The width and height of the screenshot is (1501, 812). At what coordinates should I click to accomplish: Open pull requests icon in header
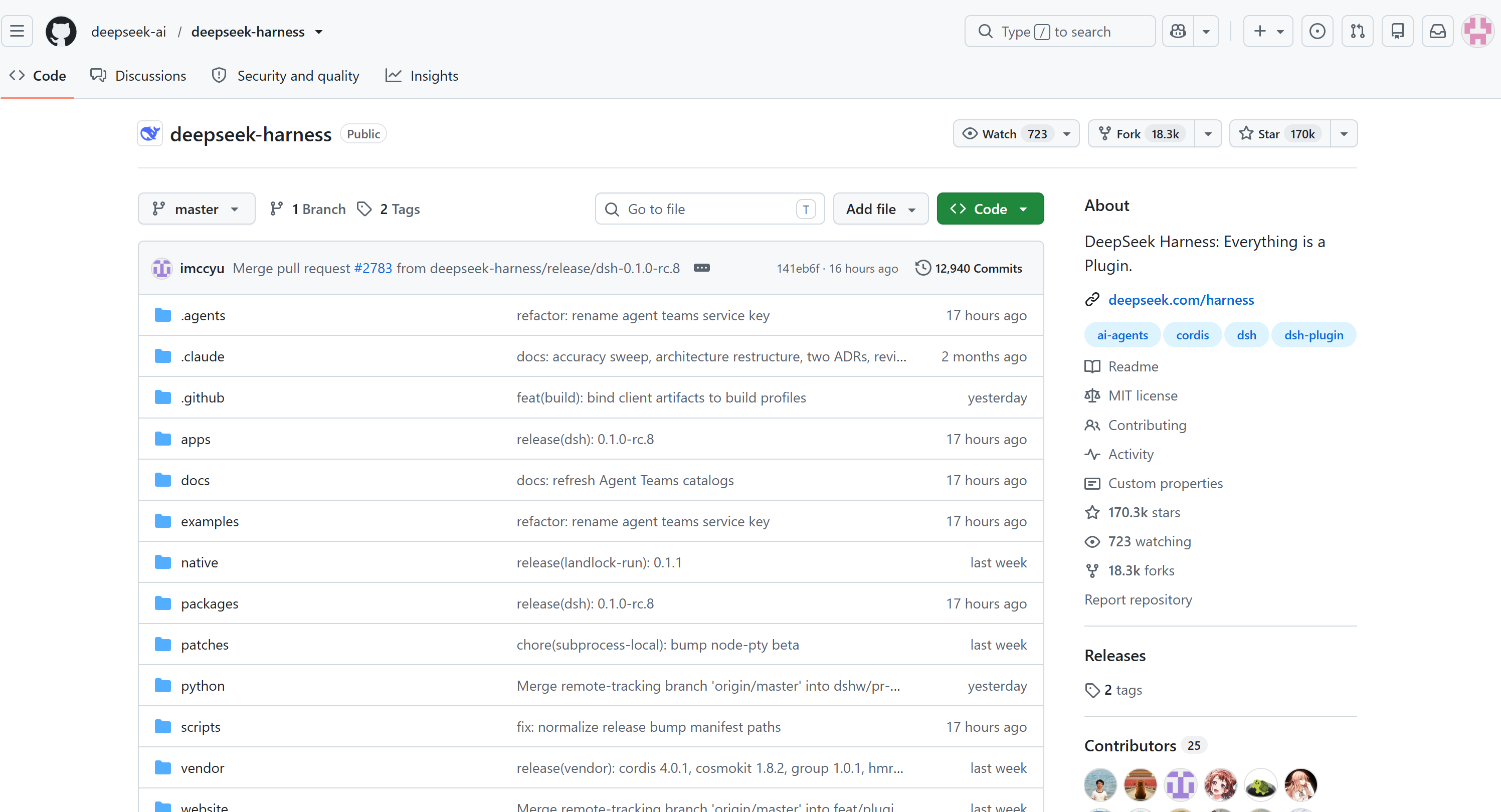pos(1358,32)
